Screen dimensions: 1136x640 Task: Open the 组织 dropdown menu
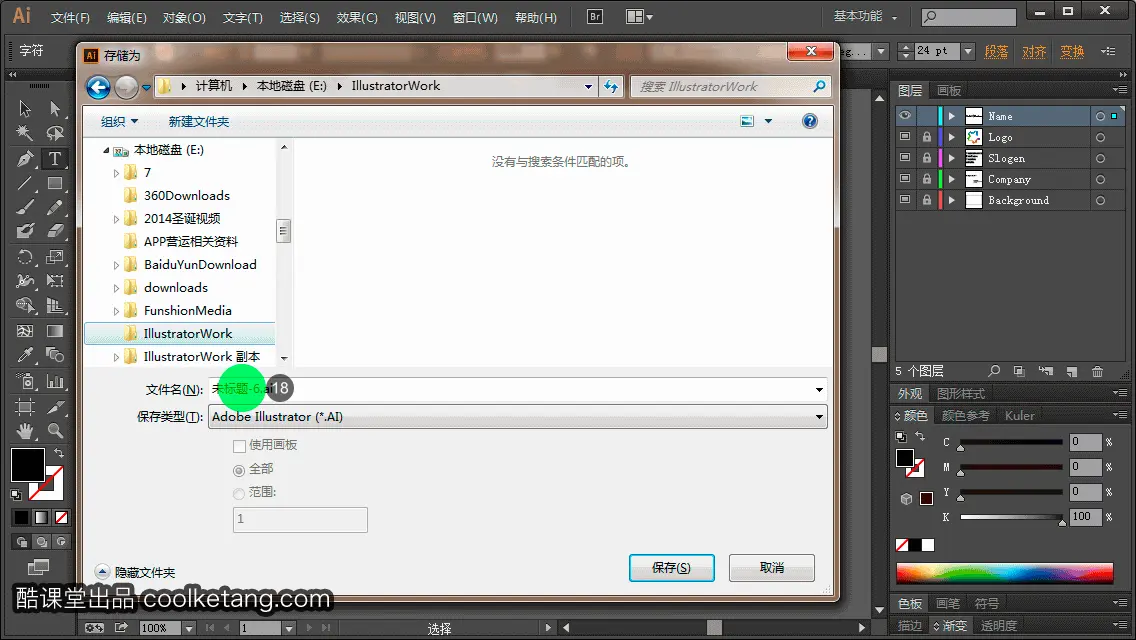click(119, 122)
